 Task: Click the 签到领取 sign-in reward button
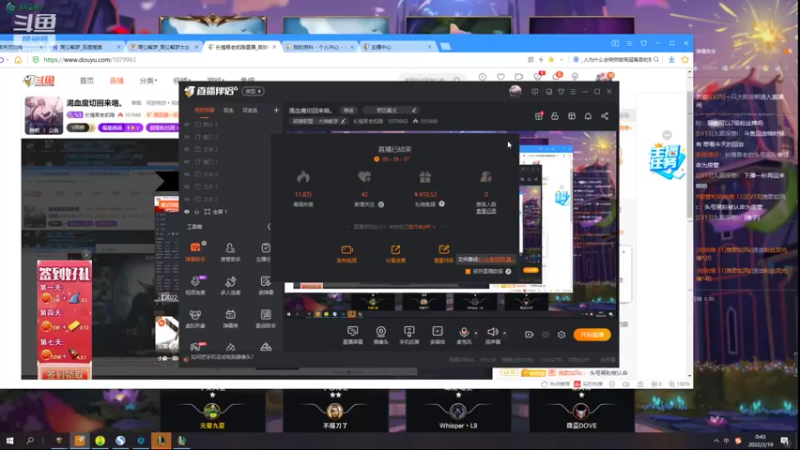(64, 374)
